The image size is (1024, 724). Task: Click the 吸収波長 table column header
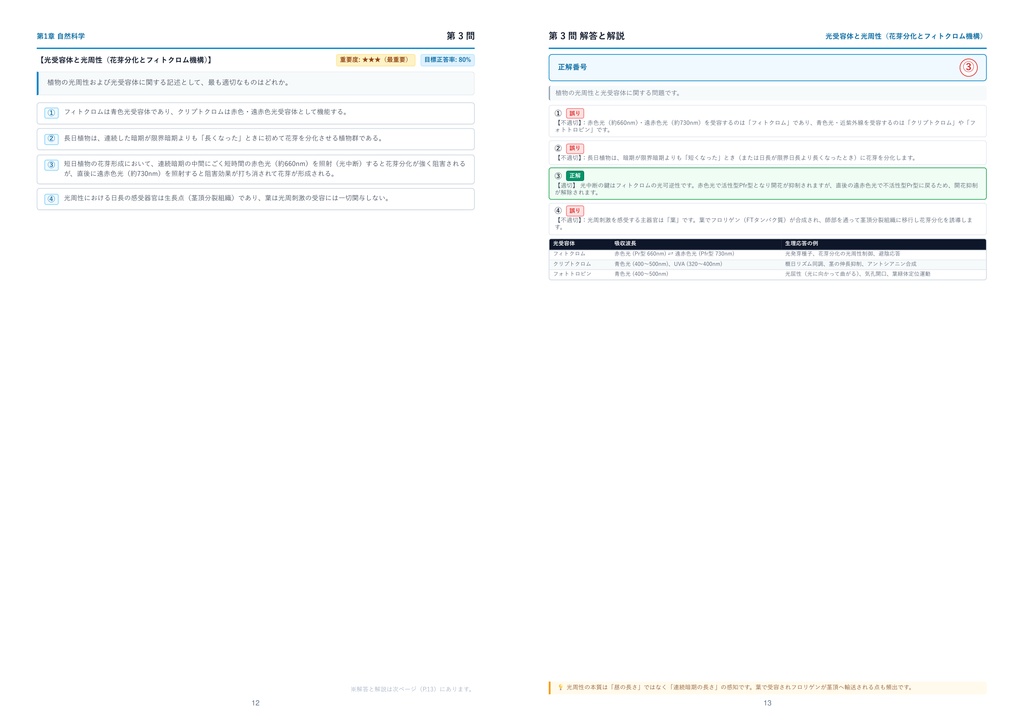625,244
